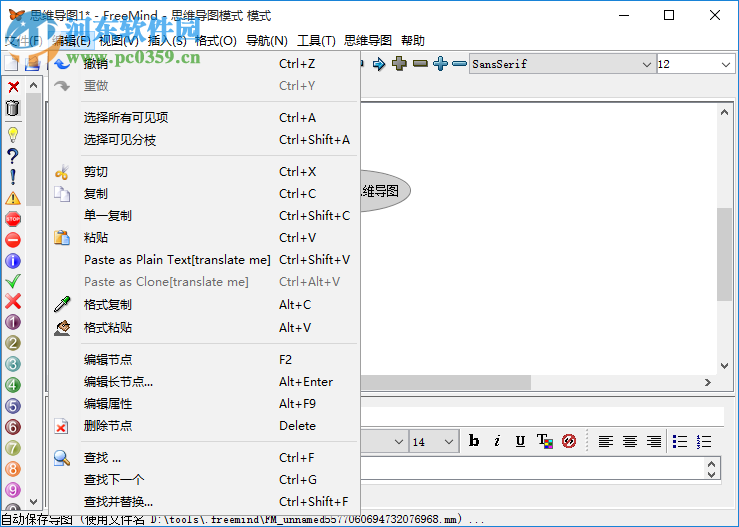Add the priority 6 number icon
The image size is (739, 527).
pos(13,427)
